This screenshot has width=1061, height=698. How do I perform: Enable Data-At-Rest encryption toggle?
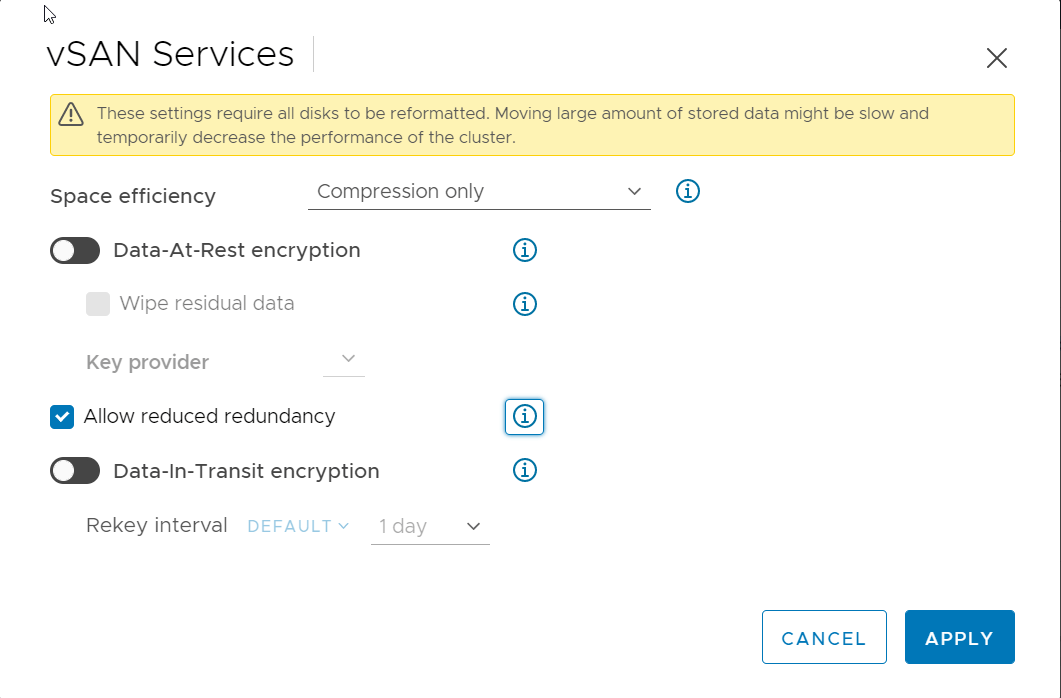coord(75,250)
